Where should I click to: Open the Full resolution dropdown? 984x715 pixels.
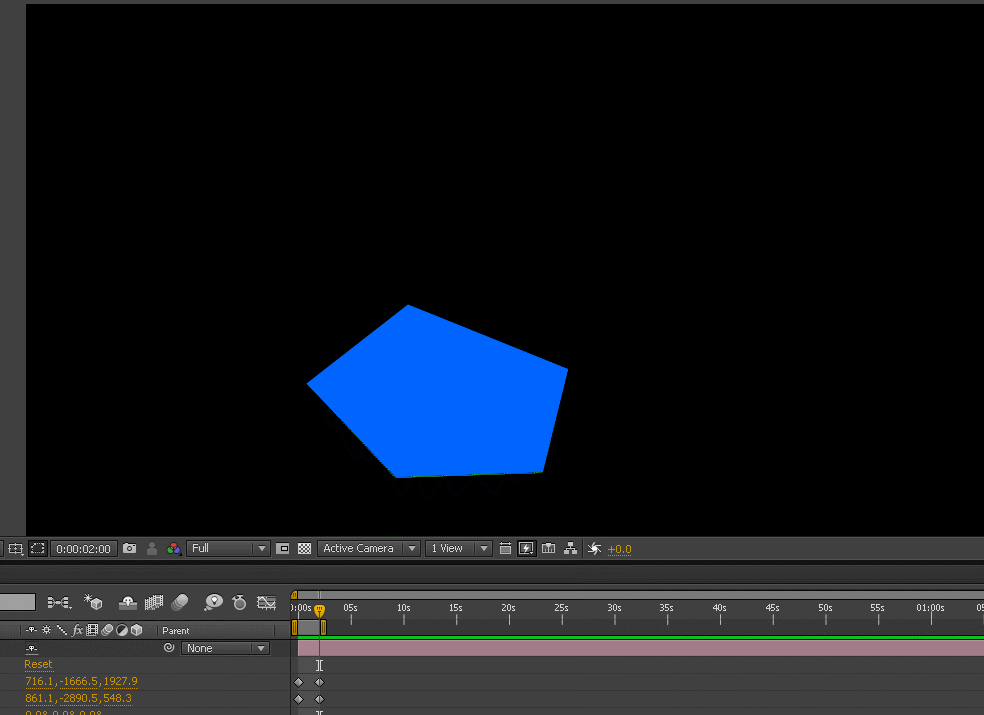pos(228,548)
